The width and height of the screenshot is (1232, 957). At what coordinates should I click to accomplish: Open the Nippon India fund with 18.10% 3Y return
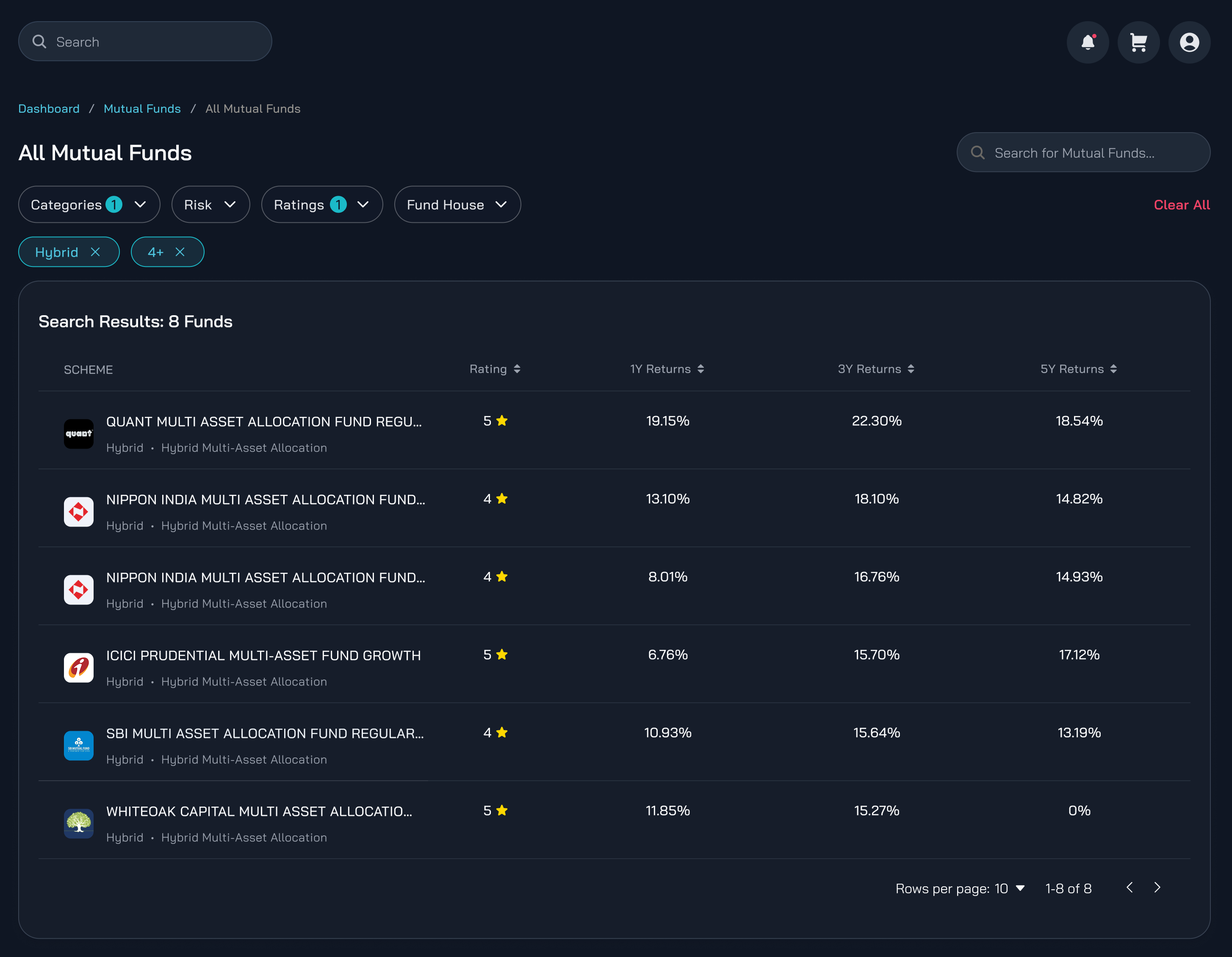point(266,499)
